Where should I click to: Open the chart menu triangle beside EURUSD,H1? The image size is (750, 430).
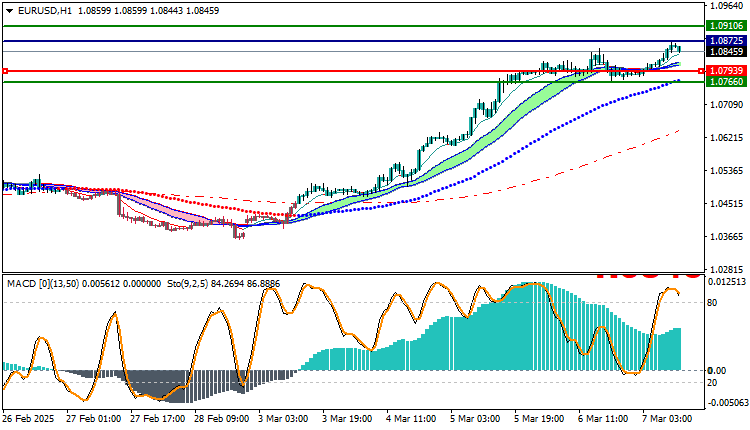(x=10, y=11)
